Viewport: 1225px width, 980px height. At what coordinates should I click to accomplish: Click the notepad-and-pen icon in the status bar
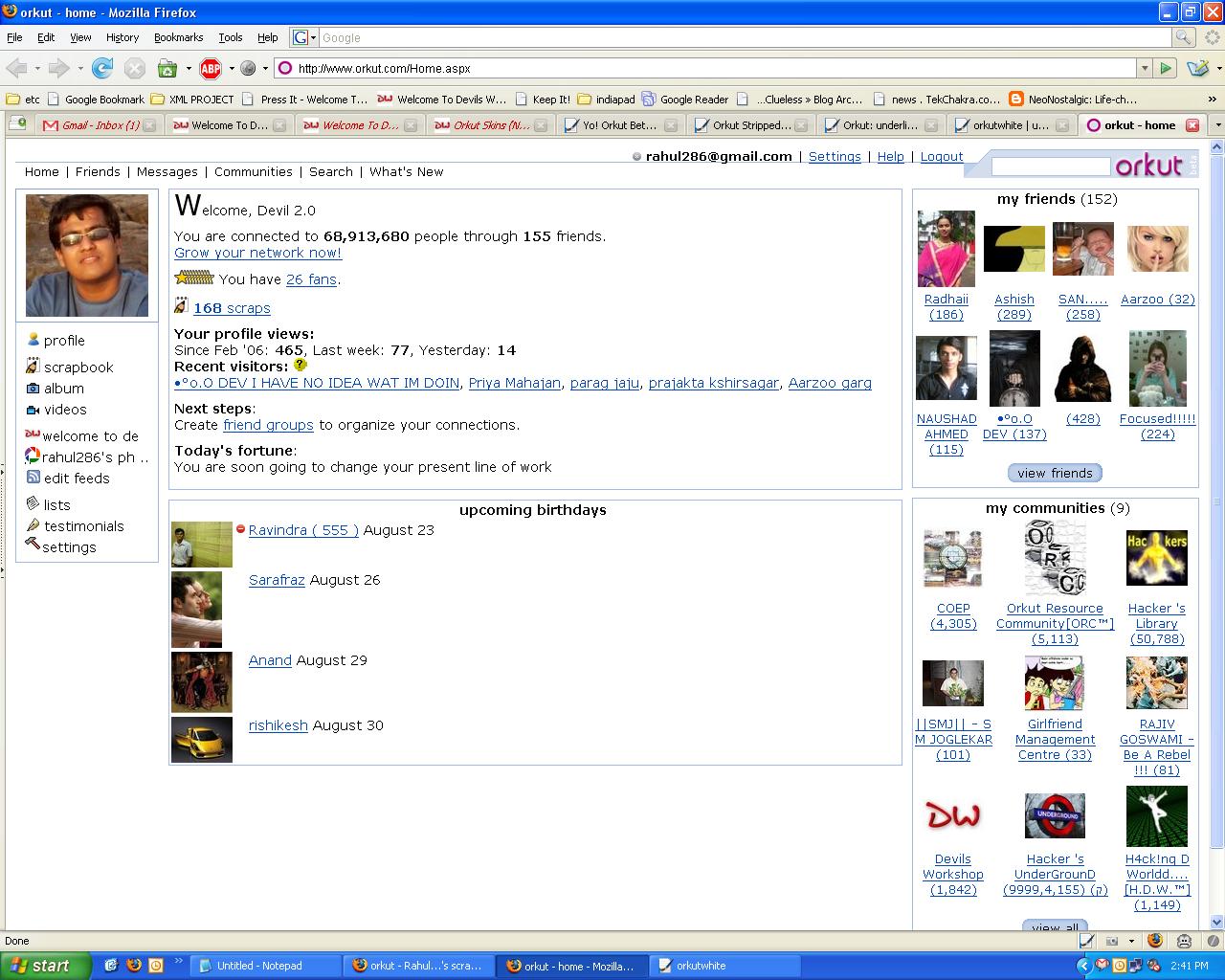coord(1086,941)
